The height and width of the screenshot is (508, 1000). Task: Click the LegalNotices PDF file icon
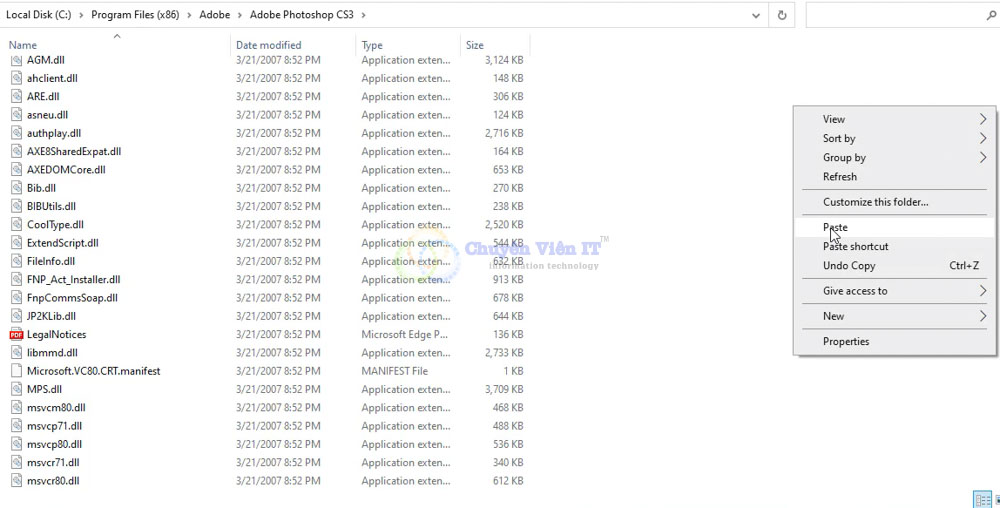pos(16,335)
